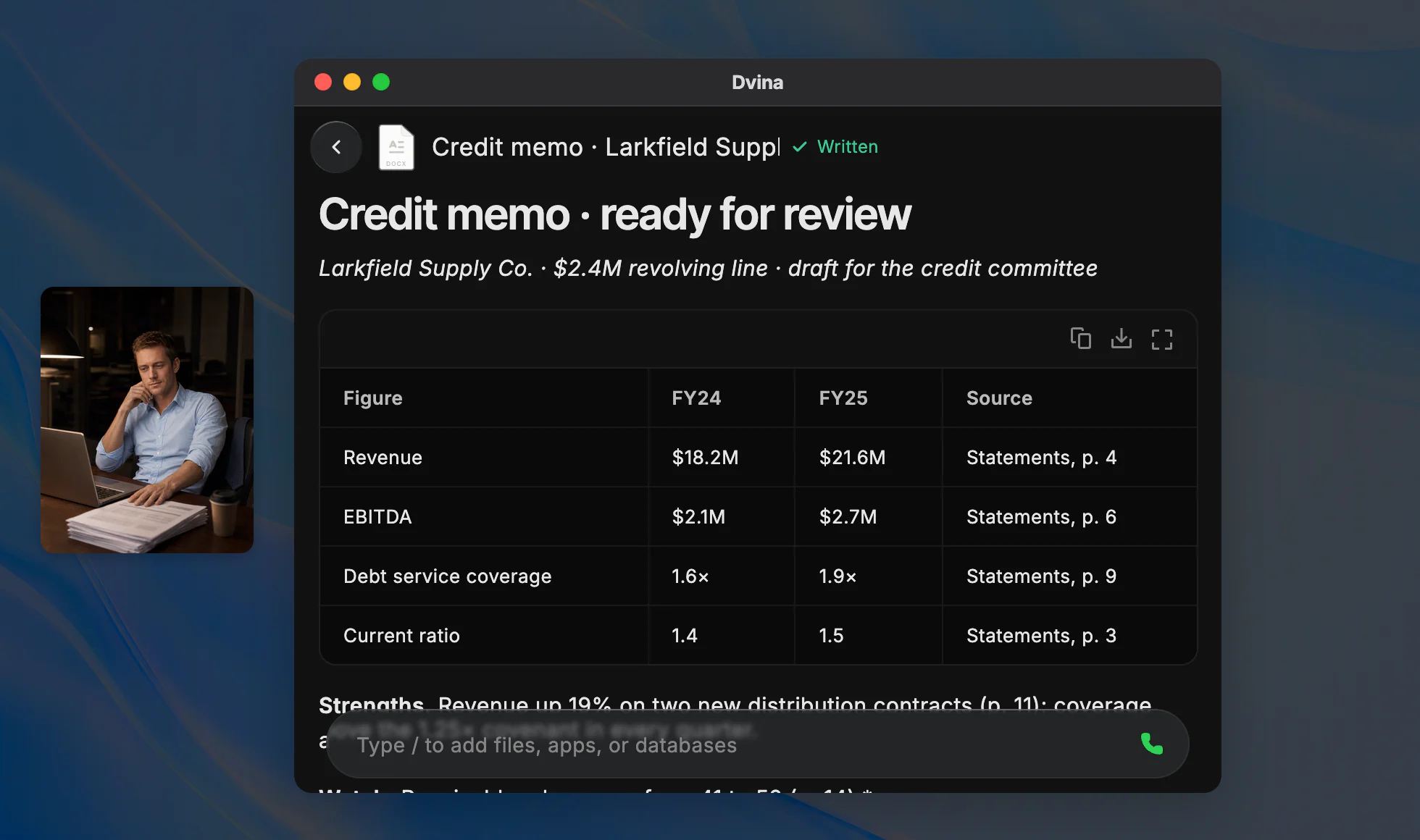Screen dimensions: 1420x840
Task: Click the FY24 column header
Action: coord(696,398)
